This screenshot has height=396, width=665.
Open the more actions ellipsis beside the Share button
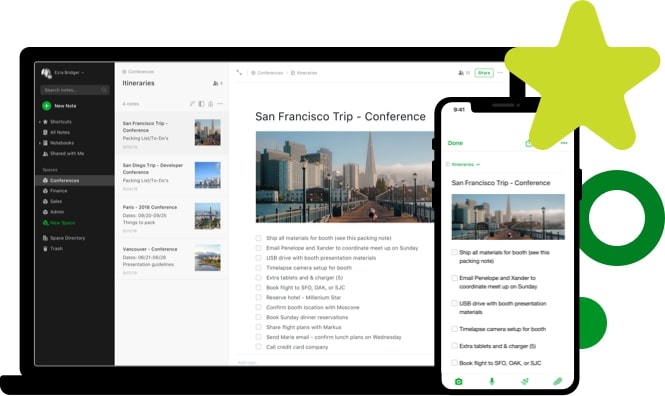point(500,73)
